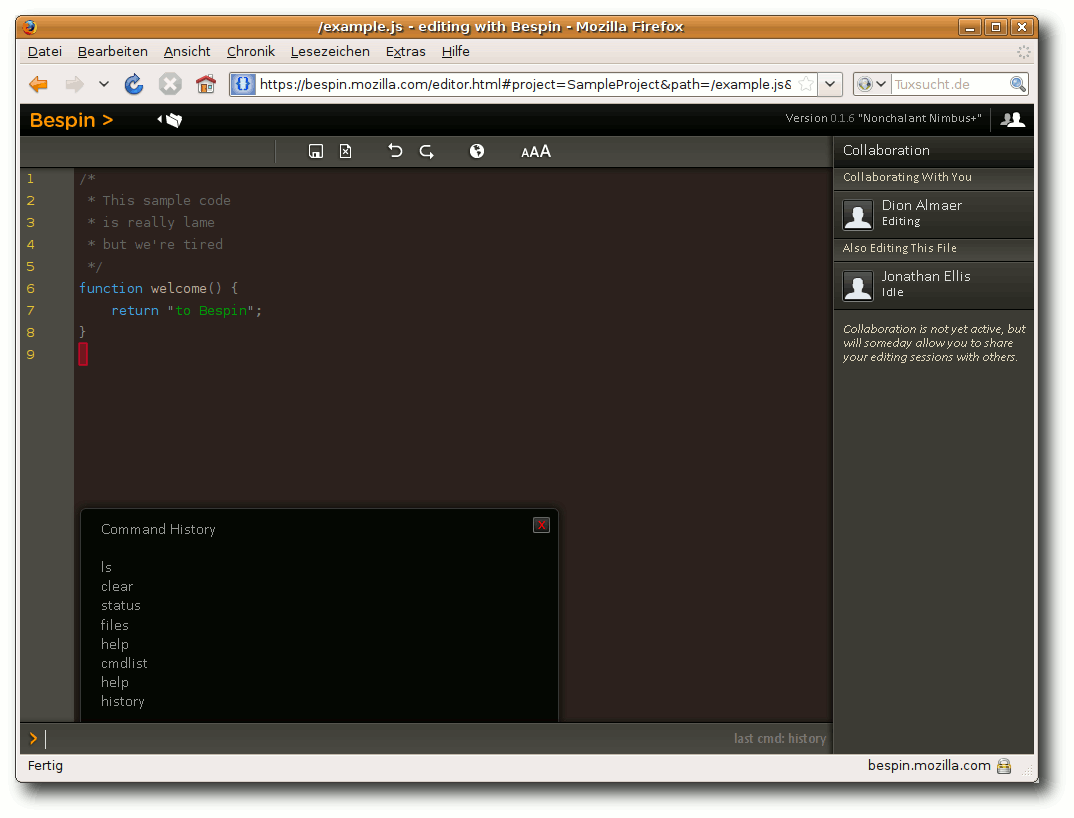The image size is (1074, 818).
Task: Click the Bespin command line input
Action: (x=384, y=739)
